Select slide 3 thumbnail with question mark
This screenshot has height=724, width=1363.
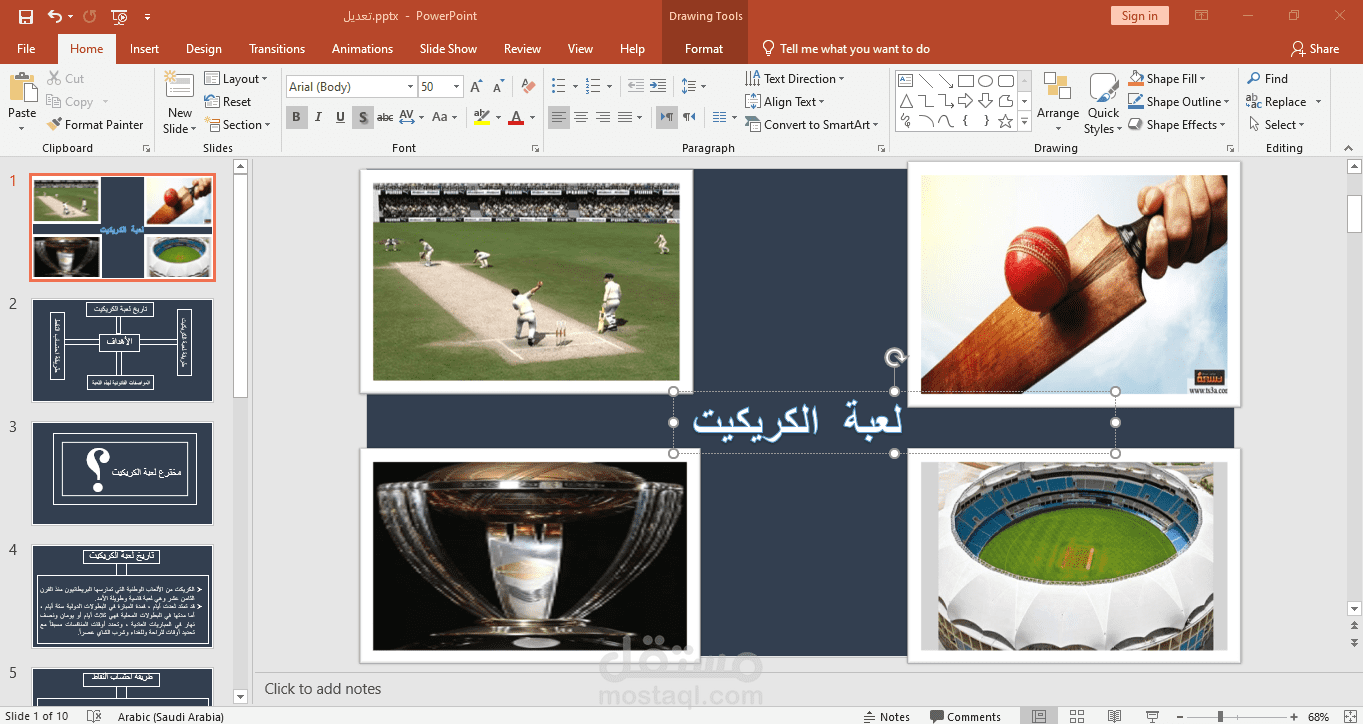coord(122,473)
